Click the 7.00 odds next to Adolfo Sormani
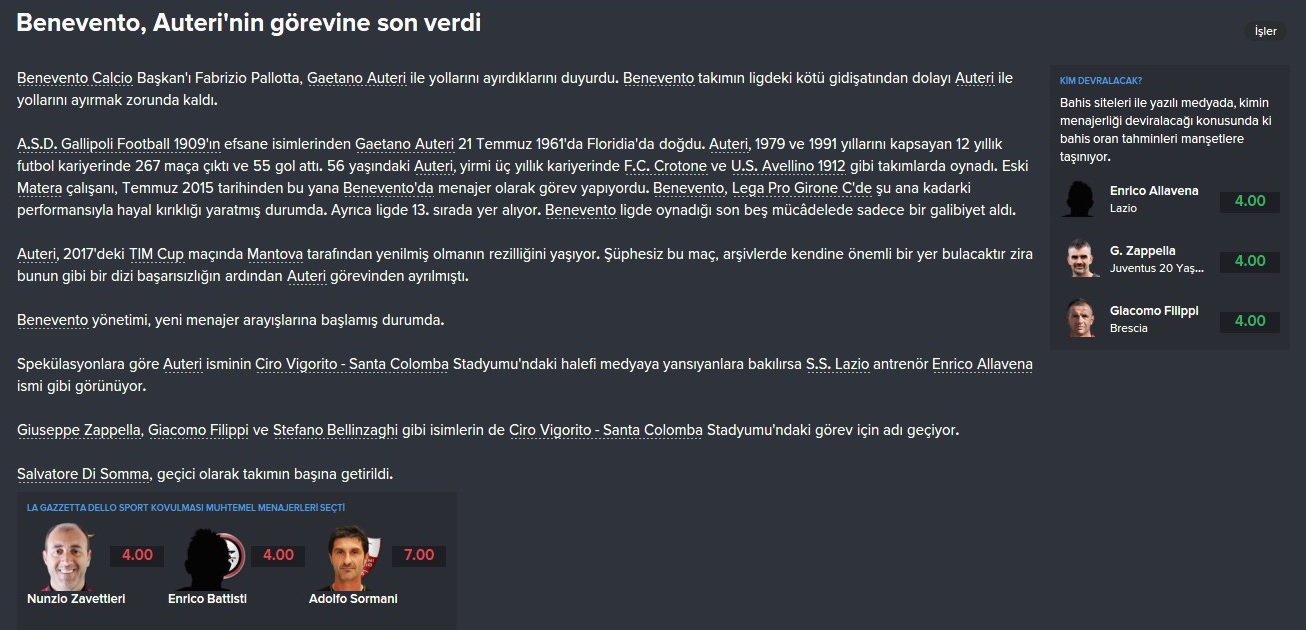 (x=419, y=555)
